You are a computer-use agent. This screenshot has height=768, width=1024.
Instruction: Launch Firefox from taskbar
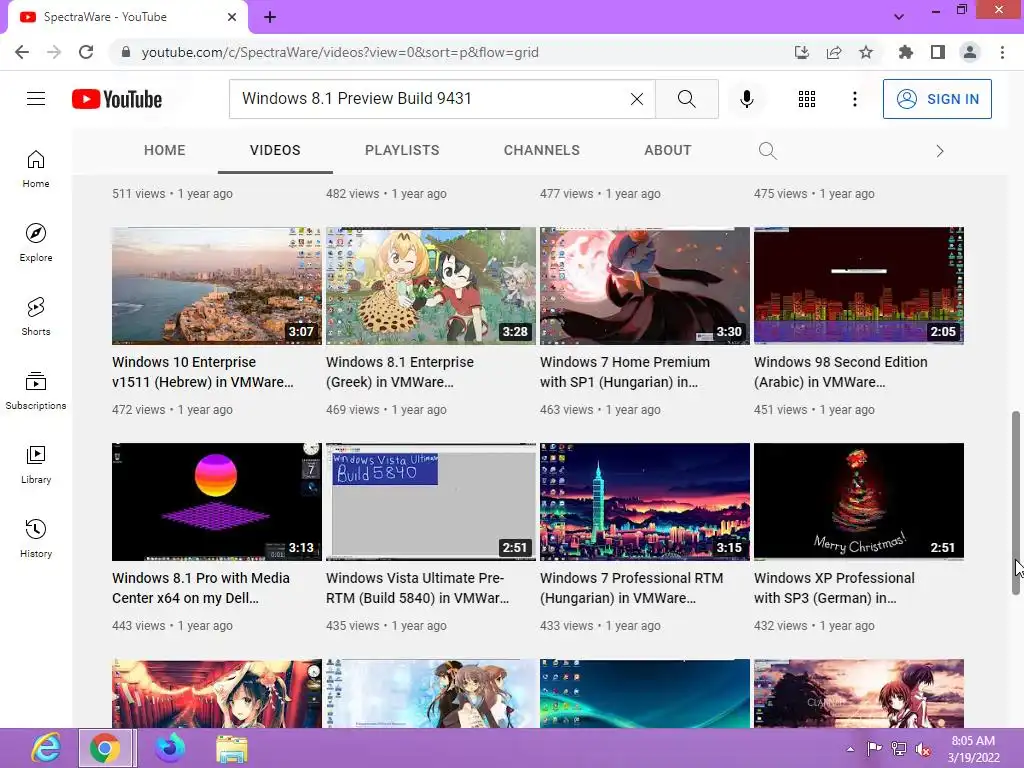click(170, 748)
